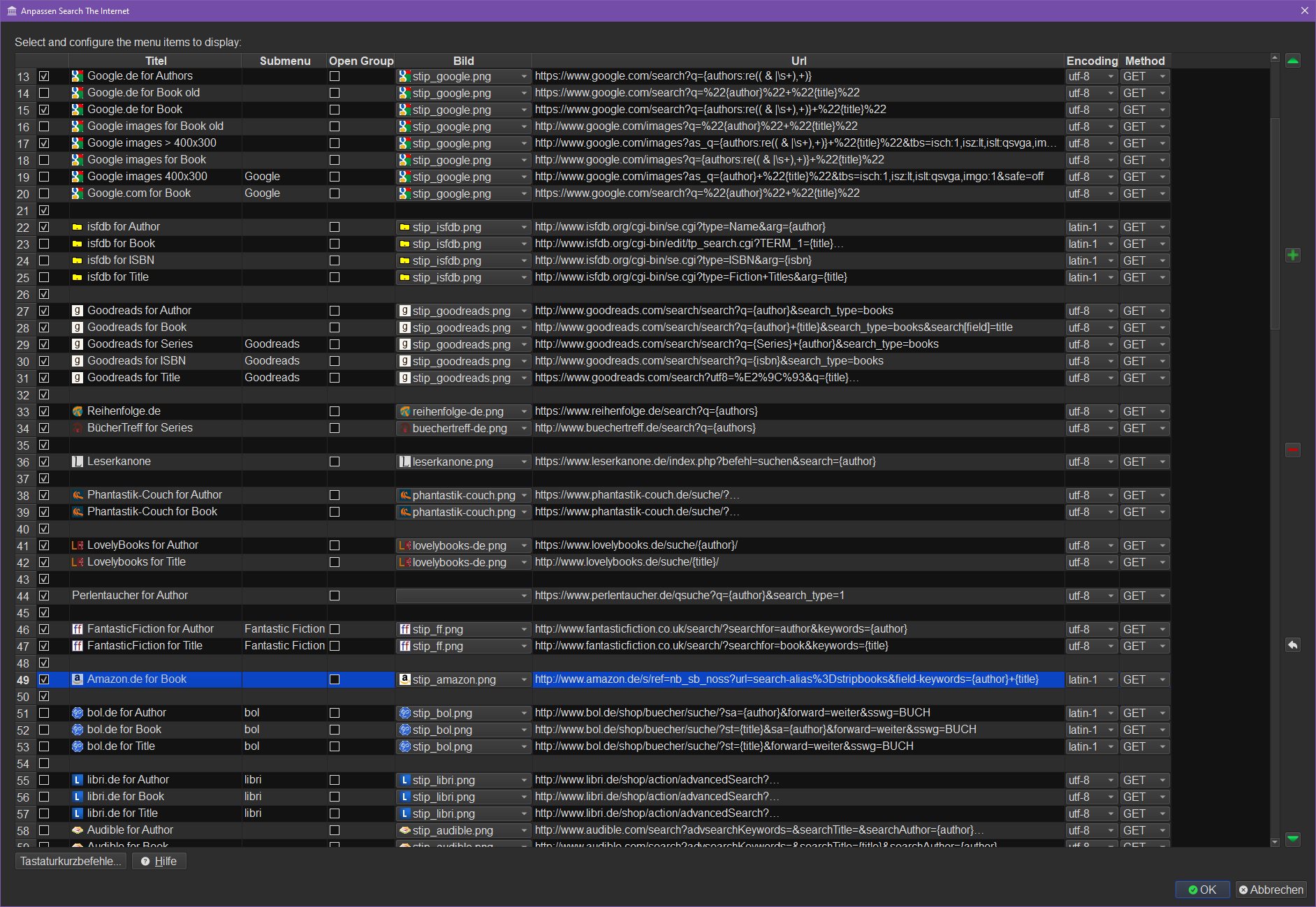Click the Goodreads icon beside 'Goodreads for Author'
The width and height of the screenshot is (1316, 907).
[x=78, y=311]
